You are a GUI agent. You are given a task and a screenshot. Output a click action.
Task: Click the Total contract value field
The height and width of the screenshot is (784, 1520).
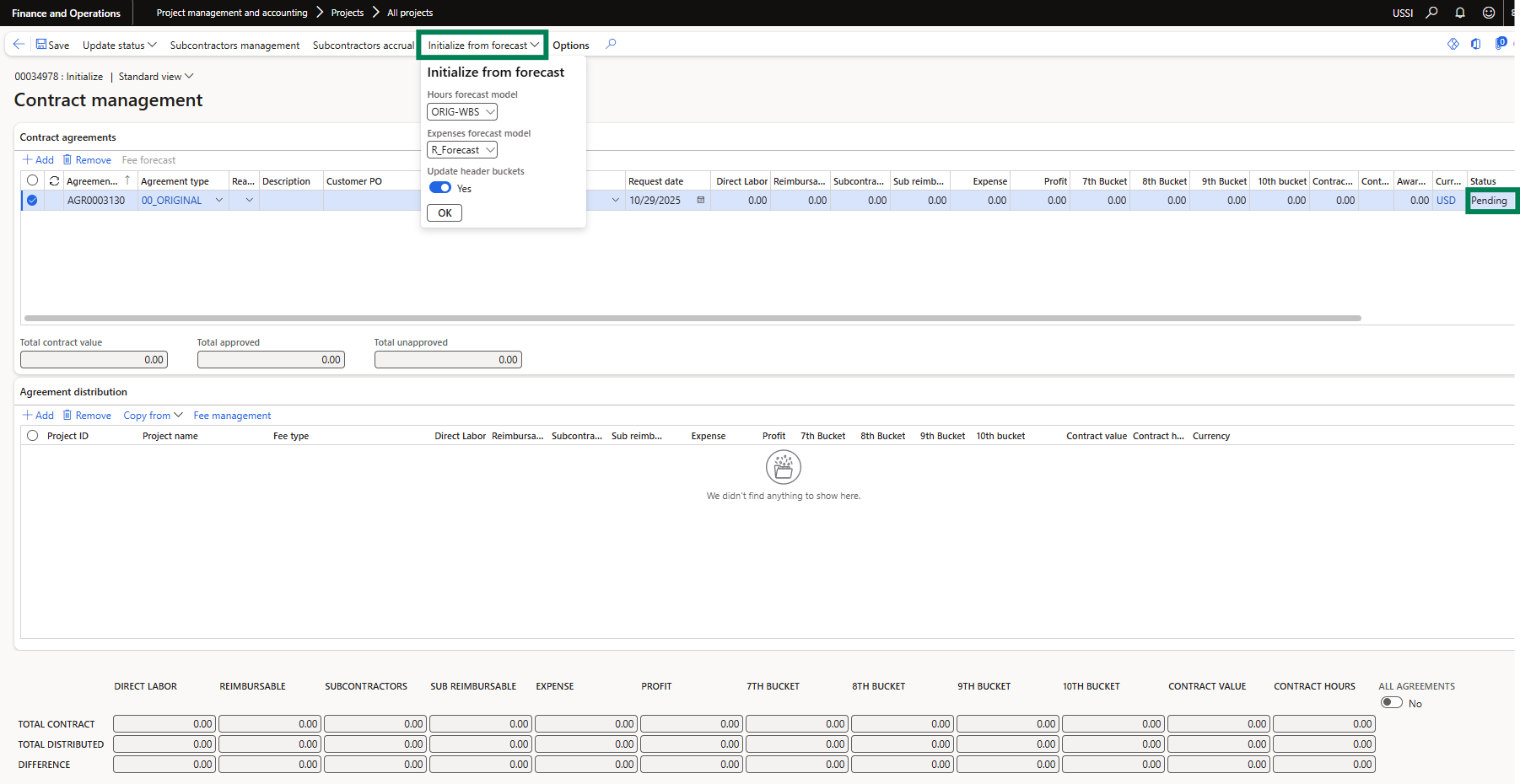[x=94, y=360]
